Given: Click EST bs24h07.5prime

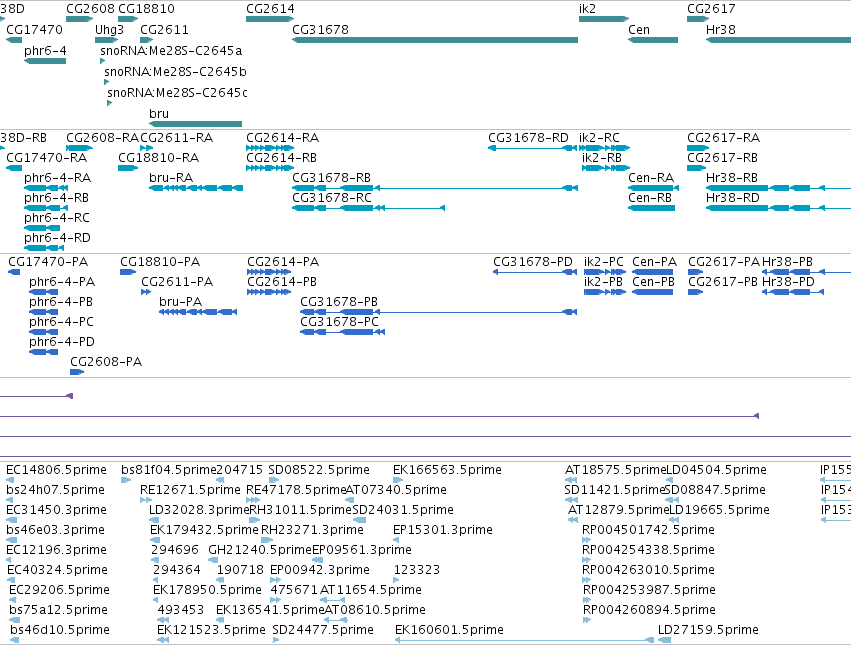Looking at the screenshot, I should pos(55,490).
